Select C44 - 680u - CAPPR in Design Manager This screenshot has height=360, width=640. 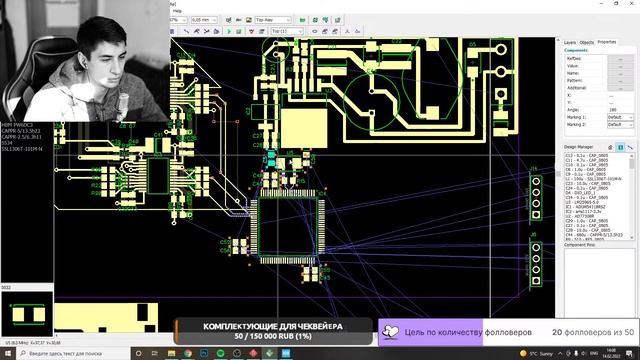coord(594,235)
